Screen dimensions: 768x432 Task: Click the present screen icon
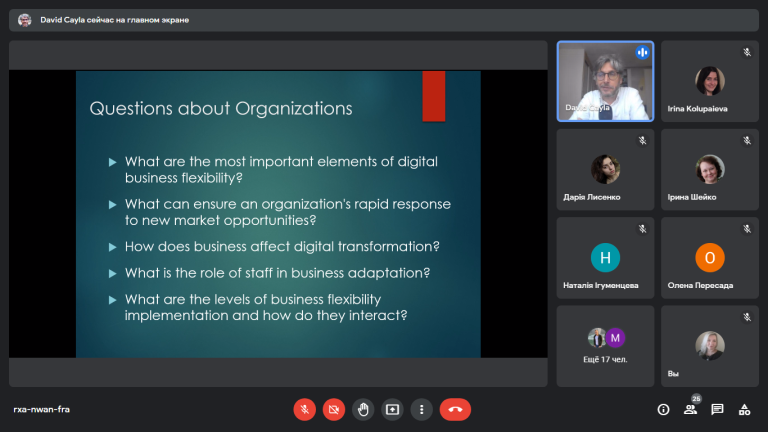392,409
